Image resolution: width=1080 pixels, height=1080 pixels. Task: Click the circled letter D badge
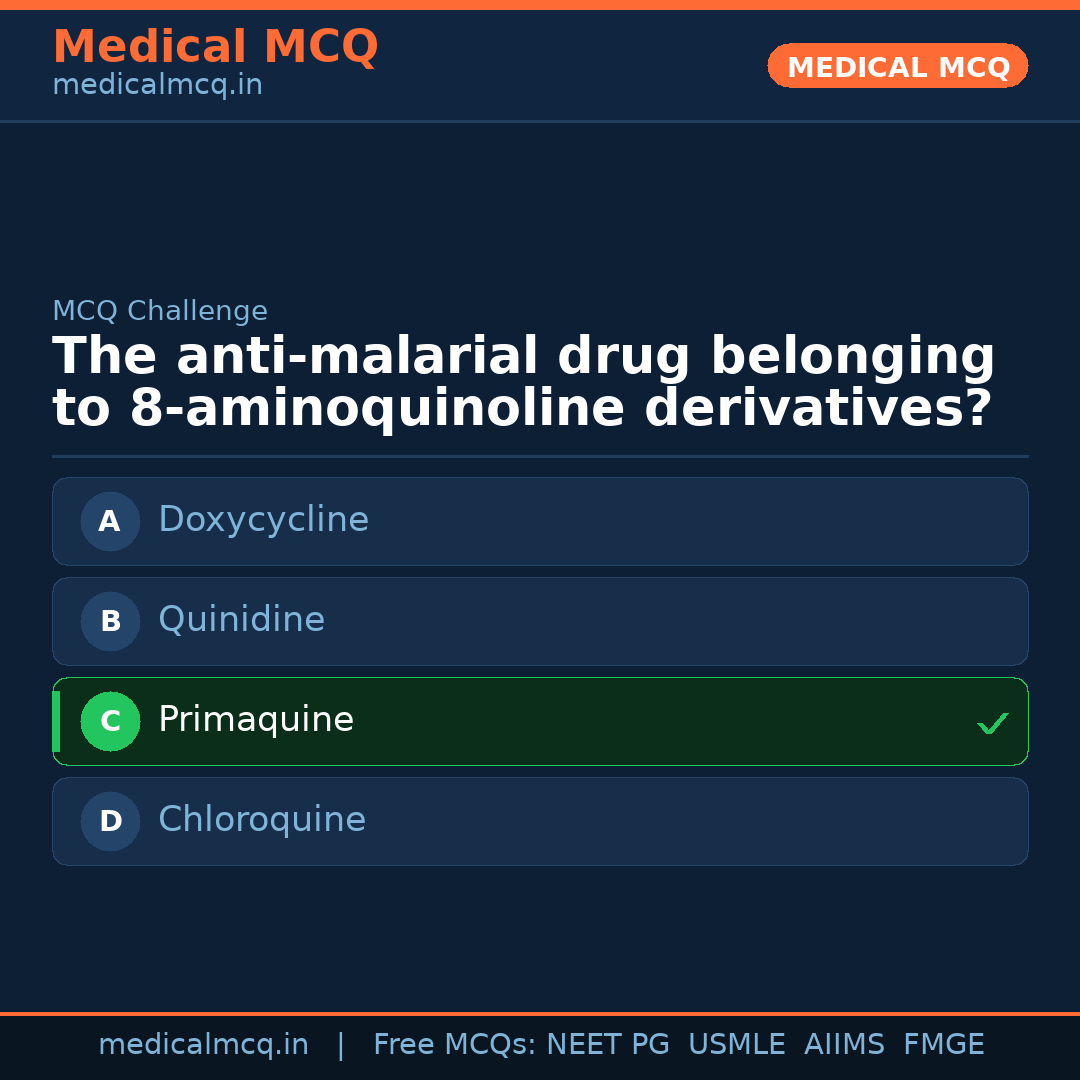coord(110,821)
